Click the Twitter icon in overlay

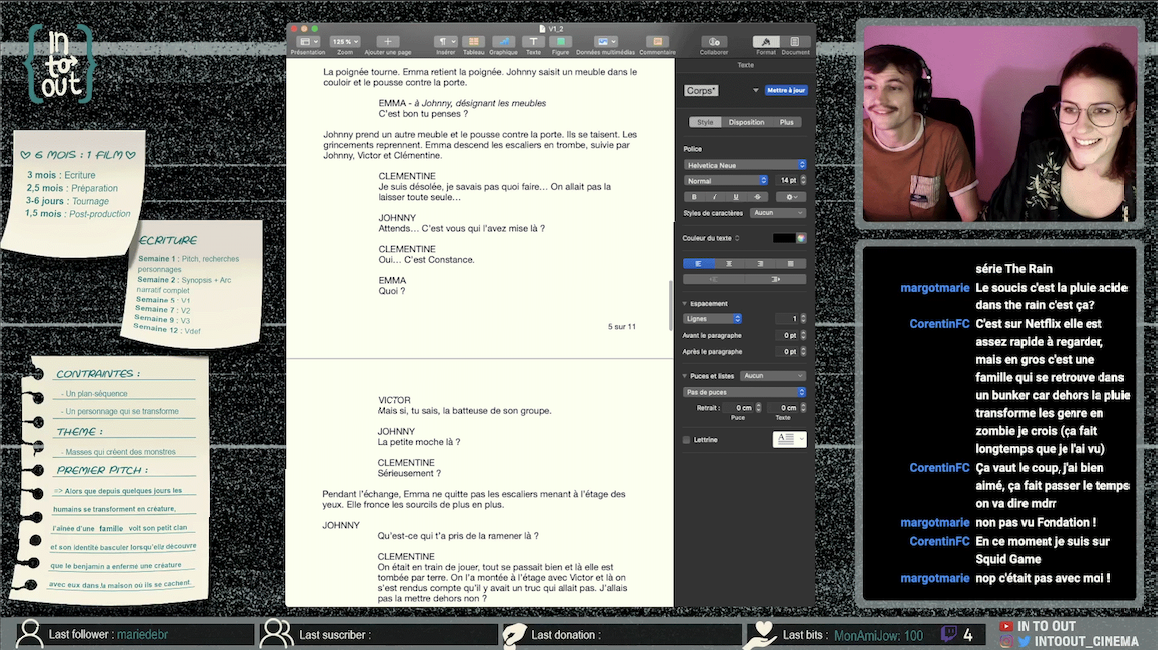1024,642
